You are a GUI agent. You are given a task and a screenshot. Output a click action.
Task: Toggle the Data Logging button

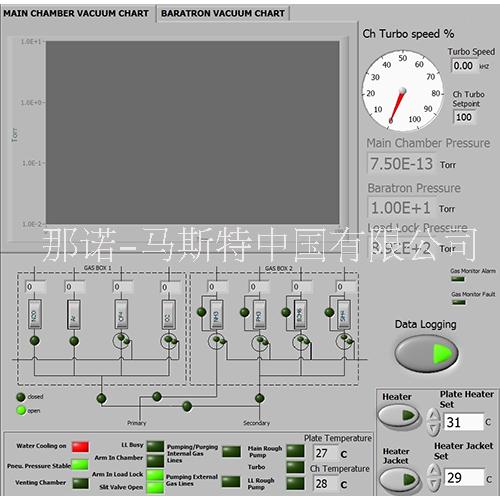(x=427, y=353)
